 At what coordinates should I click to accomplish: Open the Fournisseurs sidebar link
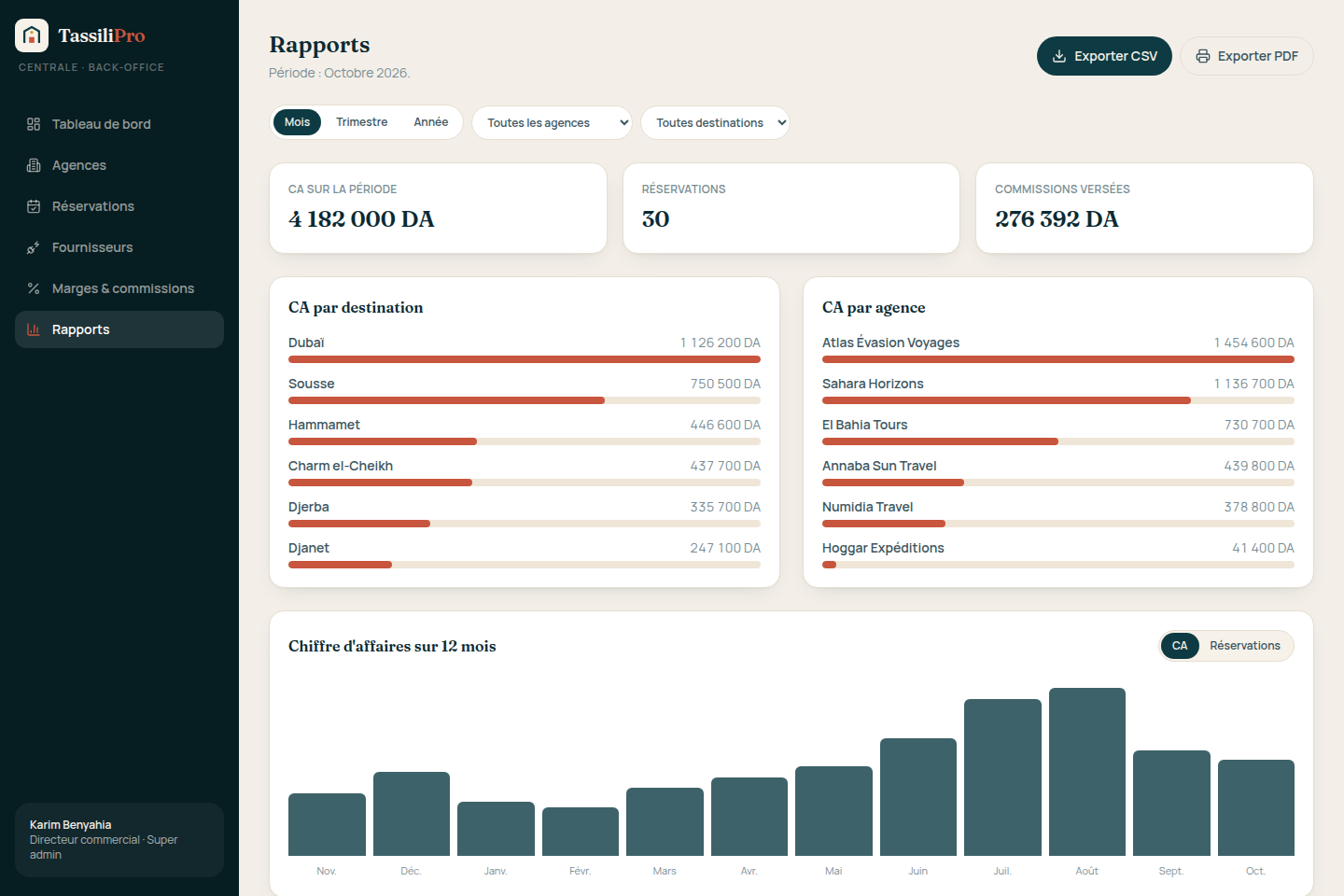[119, 247]
